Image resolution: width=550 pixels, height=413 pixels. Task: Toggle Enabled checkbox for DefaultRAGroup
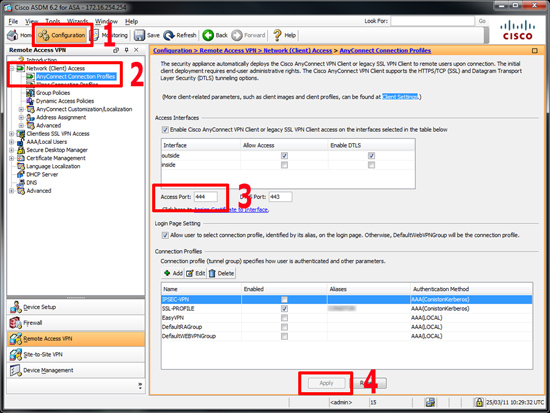(x=284, y=327)
